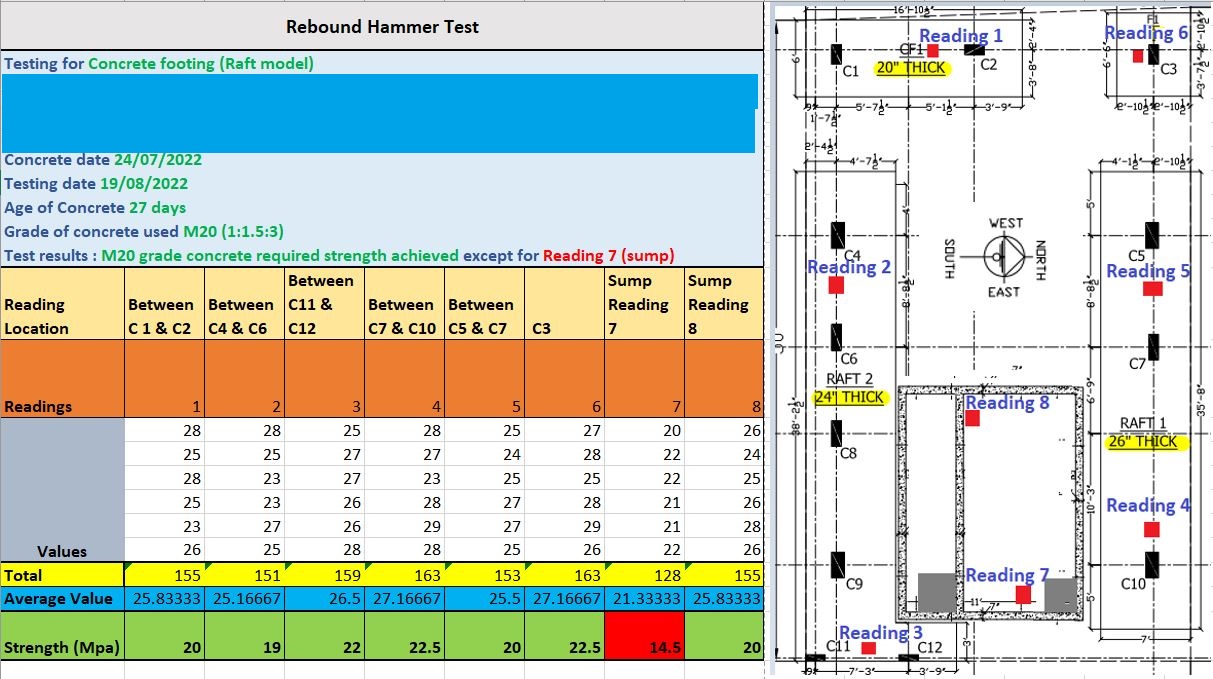Click the solid blue banner block
The width and height of the screenshot is (1213, 679).
pyautogui.click(x=378, y=113)
